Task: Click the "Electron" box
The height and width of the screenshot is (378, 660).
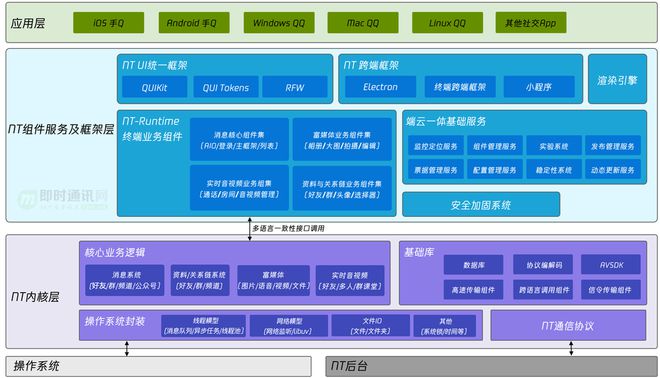Action: [381, 87]
